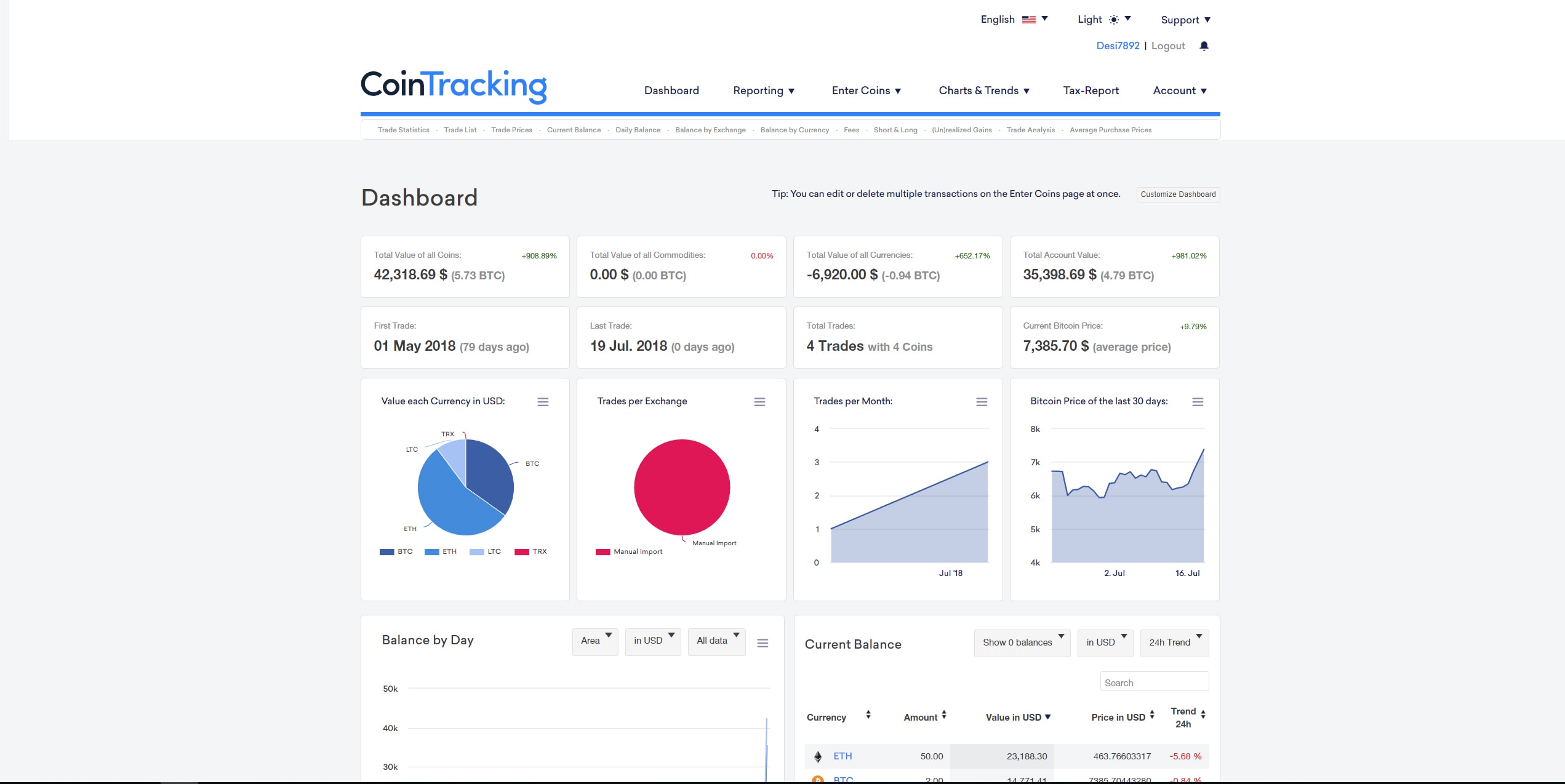Open the (Un)realized Gains submenu link
Viewport: 1565px width, 784px height.
[x=962, y=130]
